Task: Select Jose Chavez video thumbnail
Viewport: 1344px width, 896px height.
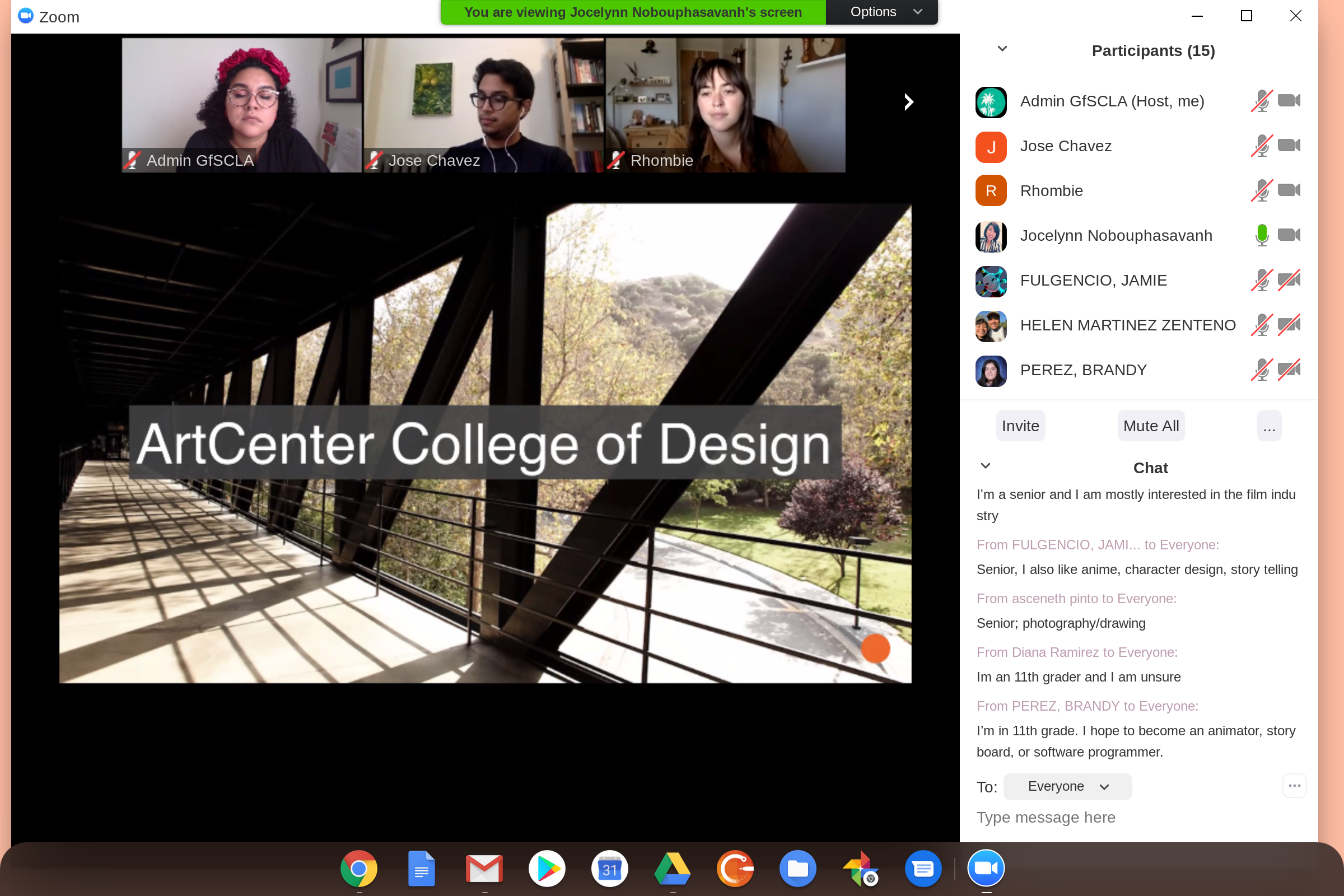Action: click(x=483, y=105)
